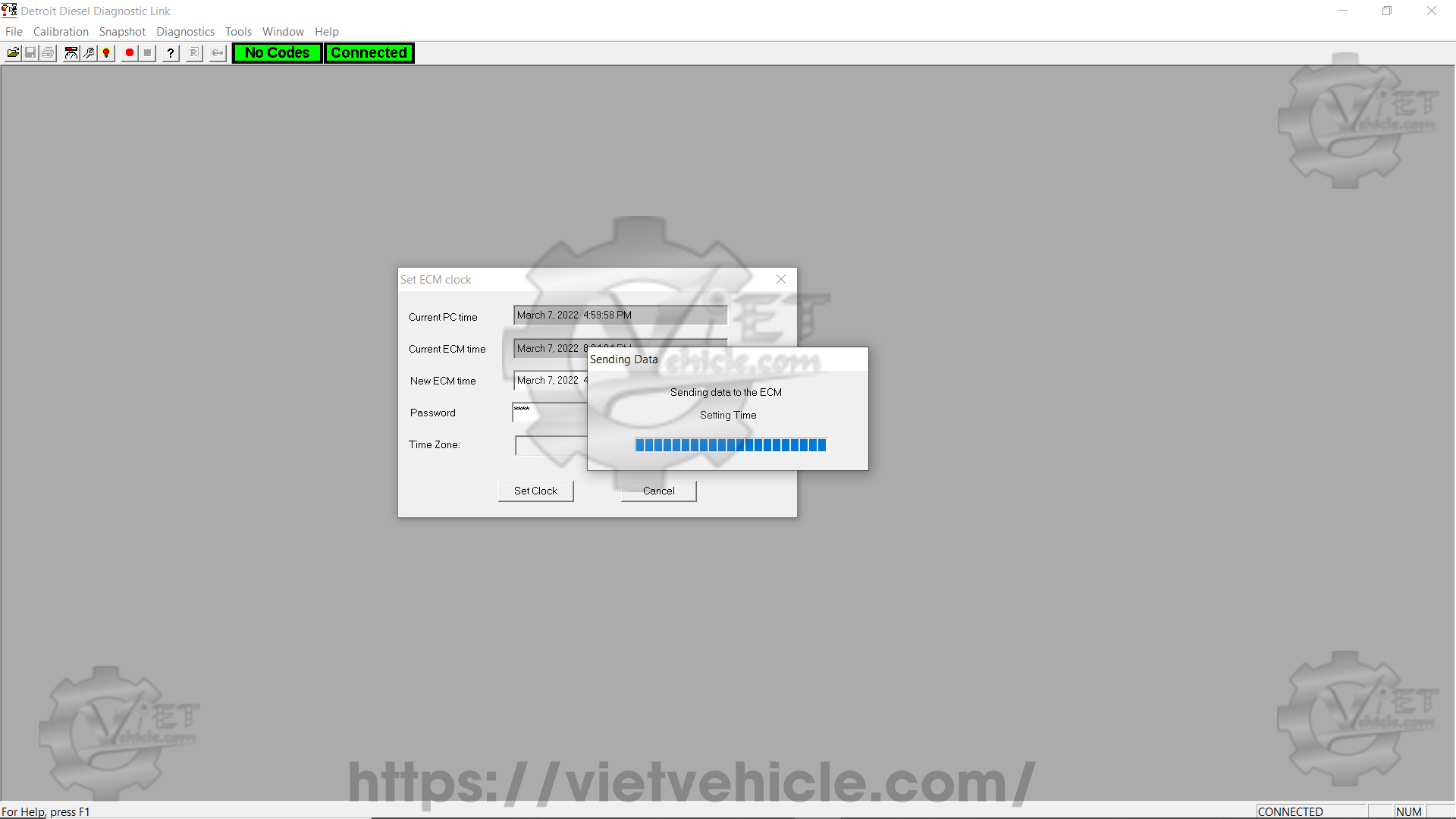Click the question mark help icon
The width and height of the screenshot is (1456, 819).
(171, 53)
